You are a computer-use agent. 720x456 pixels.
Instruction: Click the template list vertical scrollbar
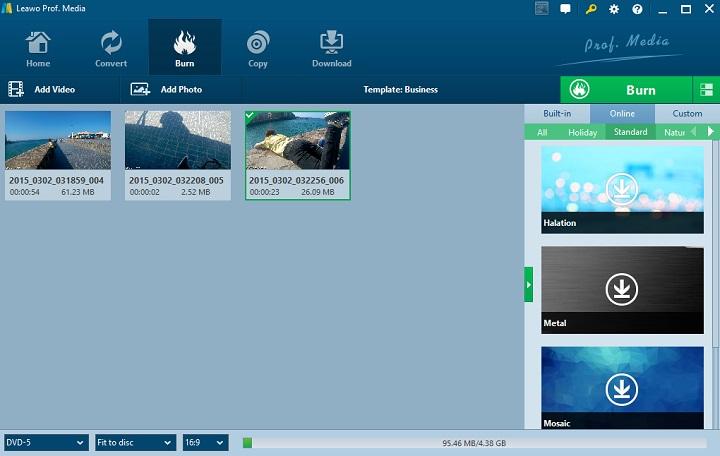[x=715, y=243]
